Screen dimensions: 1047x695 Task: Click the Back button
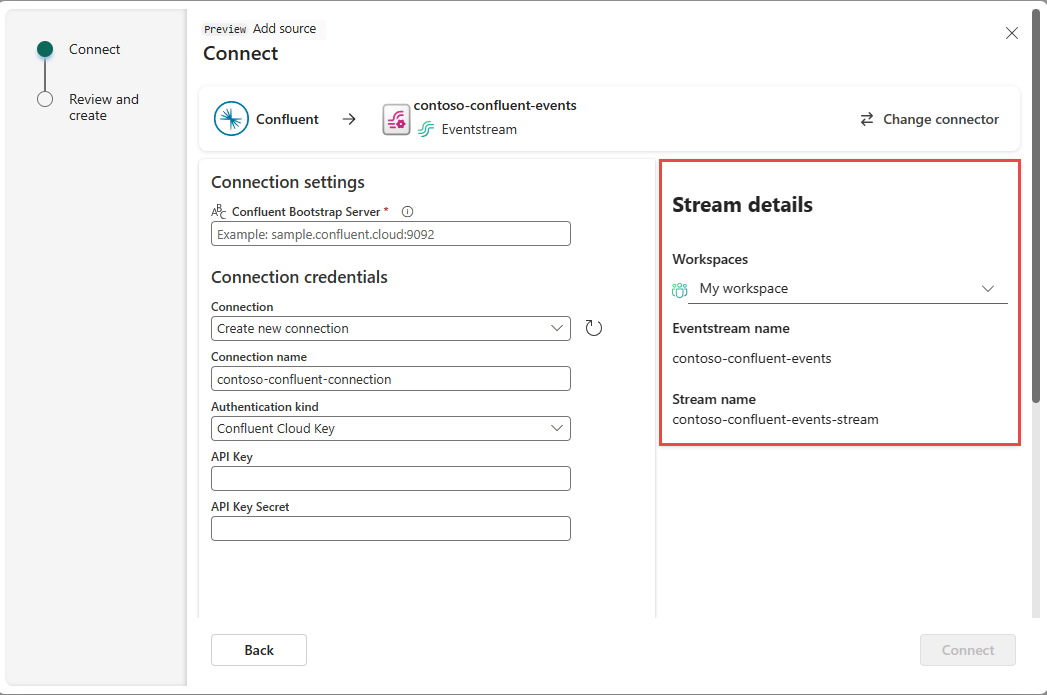(x=258, y=650)
